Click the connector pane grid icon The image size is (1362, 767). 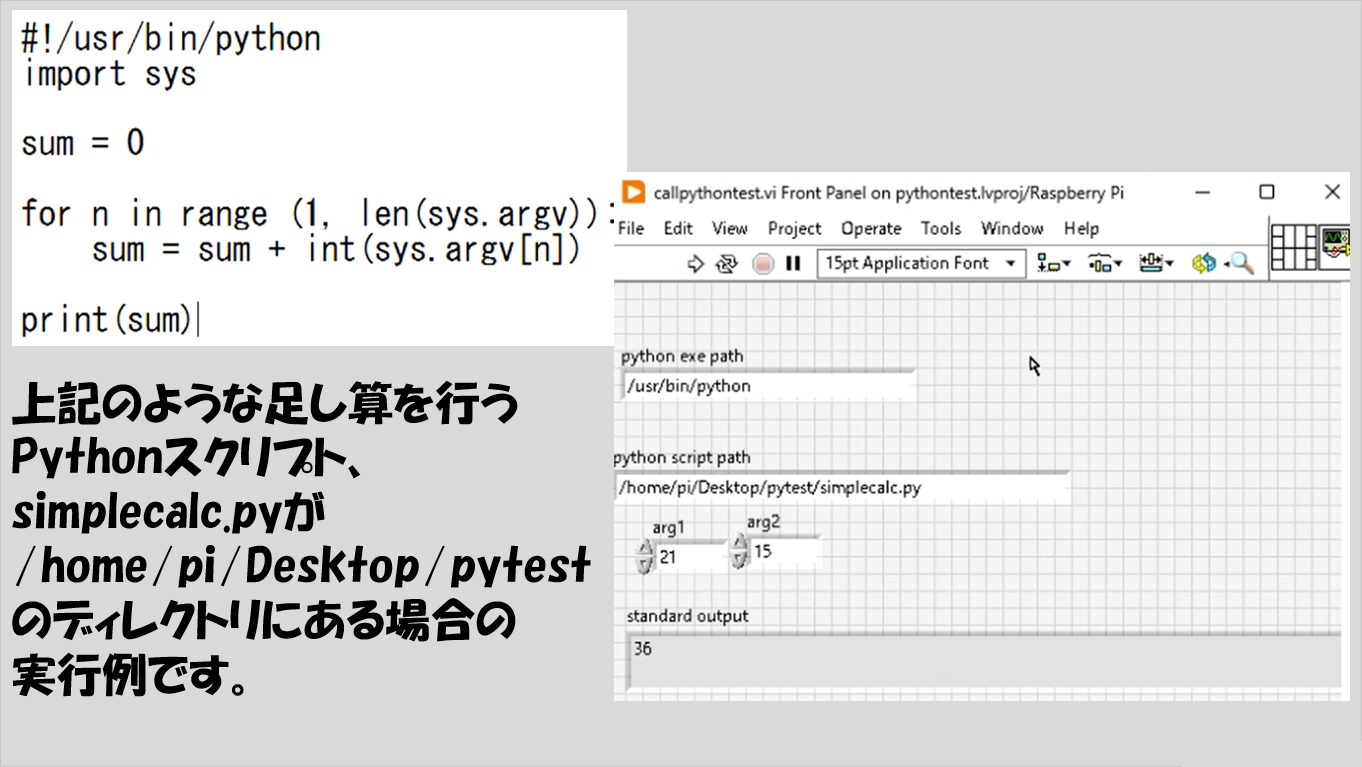tap(1294, 247)
